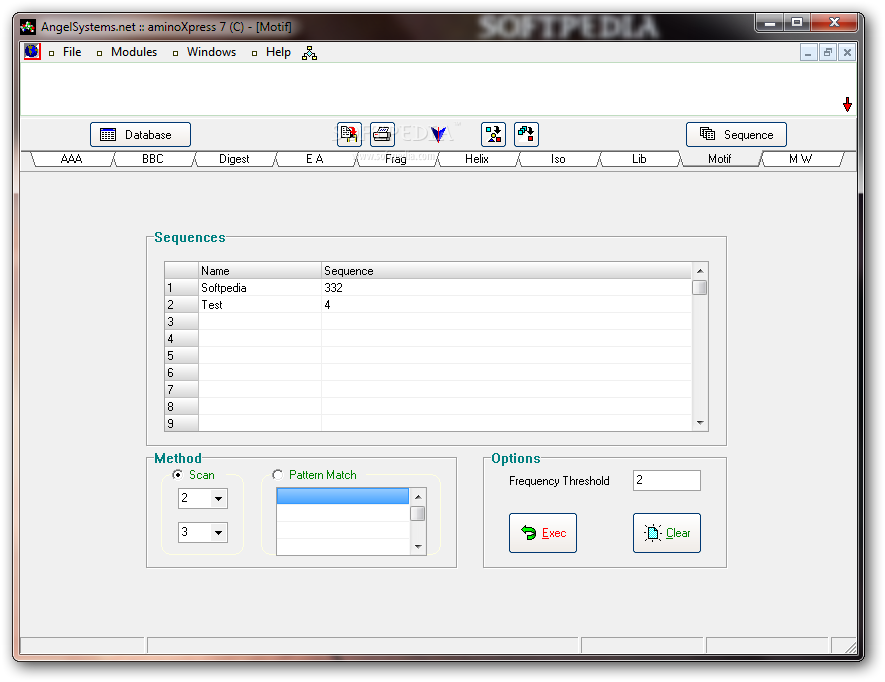Open the File menu
The image size is (885, 682).
pos(72,52)
